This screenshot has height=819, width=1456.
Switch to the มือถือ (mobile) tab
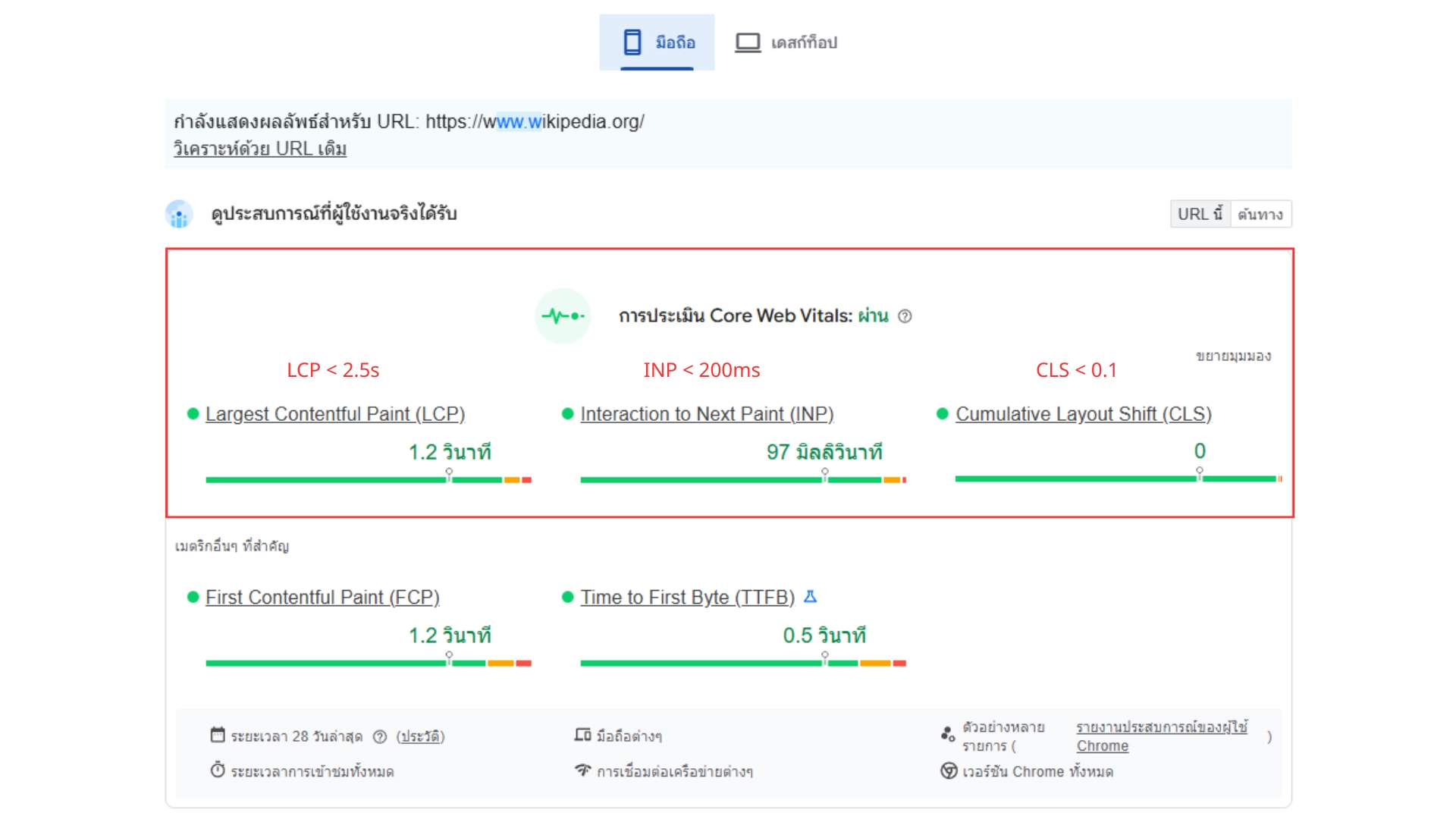click(x=657, y=42)
